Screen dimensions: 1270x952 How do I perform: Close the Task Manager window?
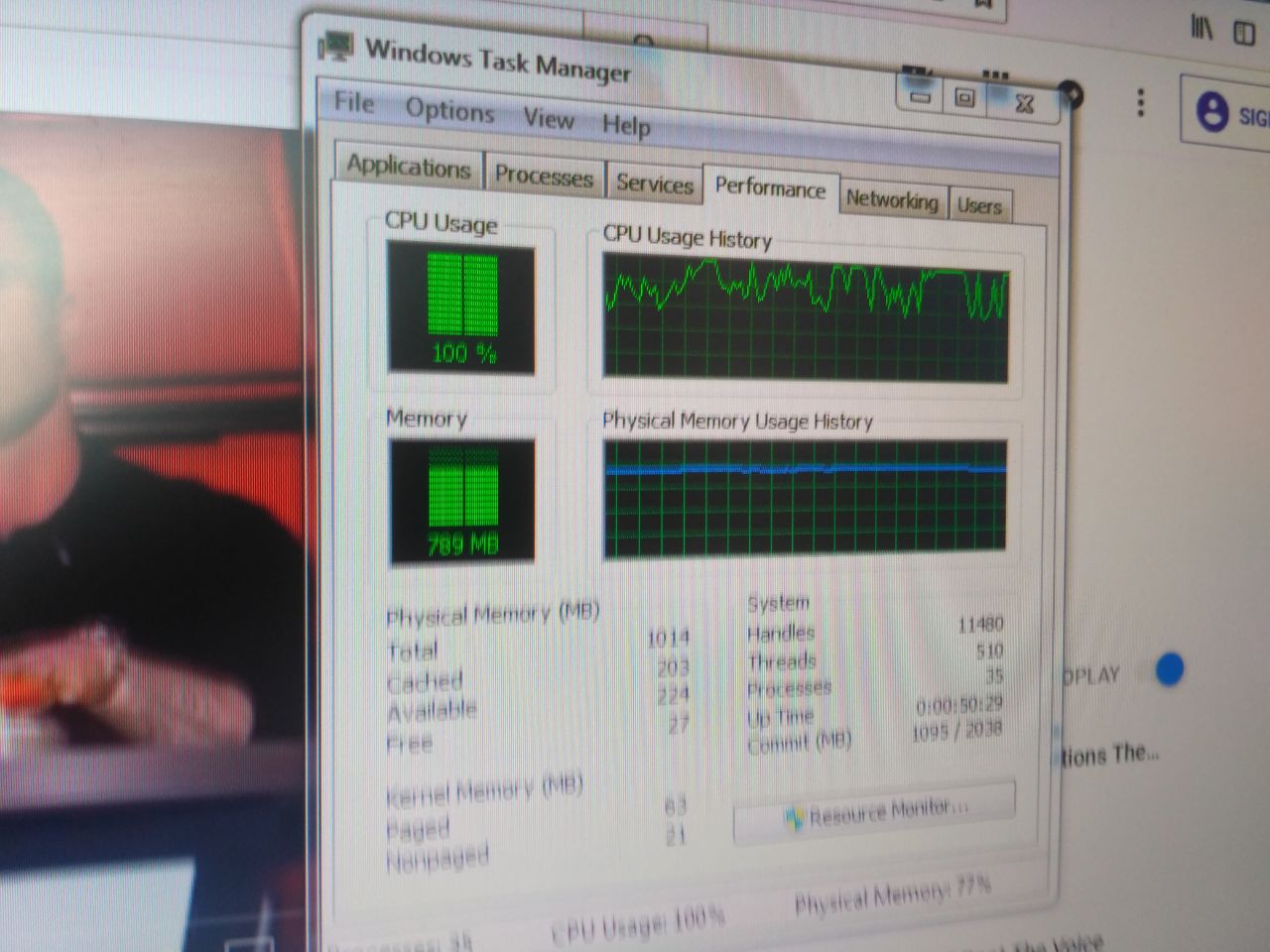pyautogui.click(x=1024, y=103)
